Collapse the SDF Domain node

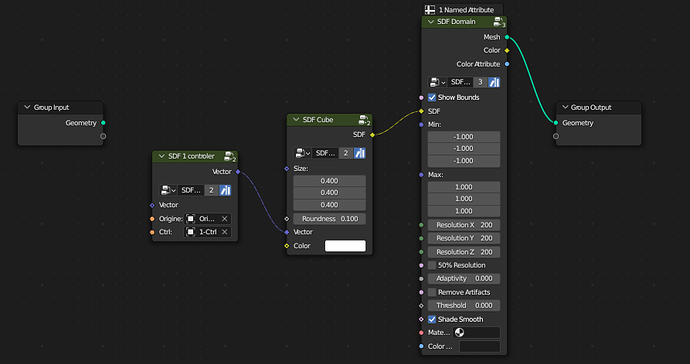coord(431,22)
